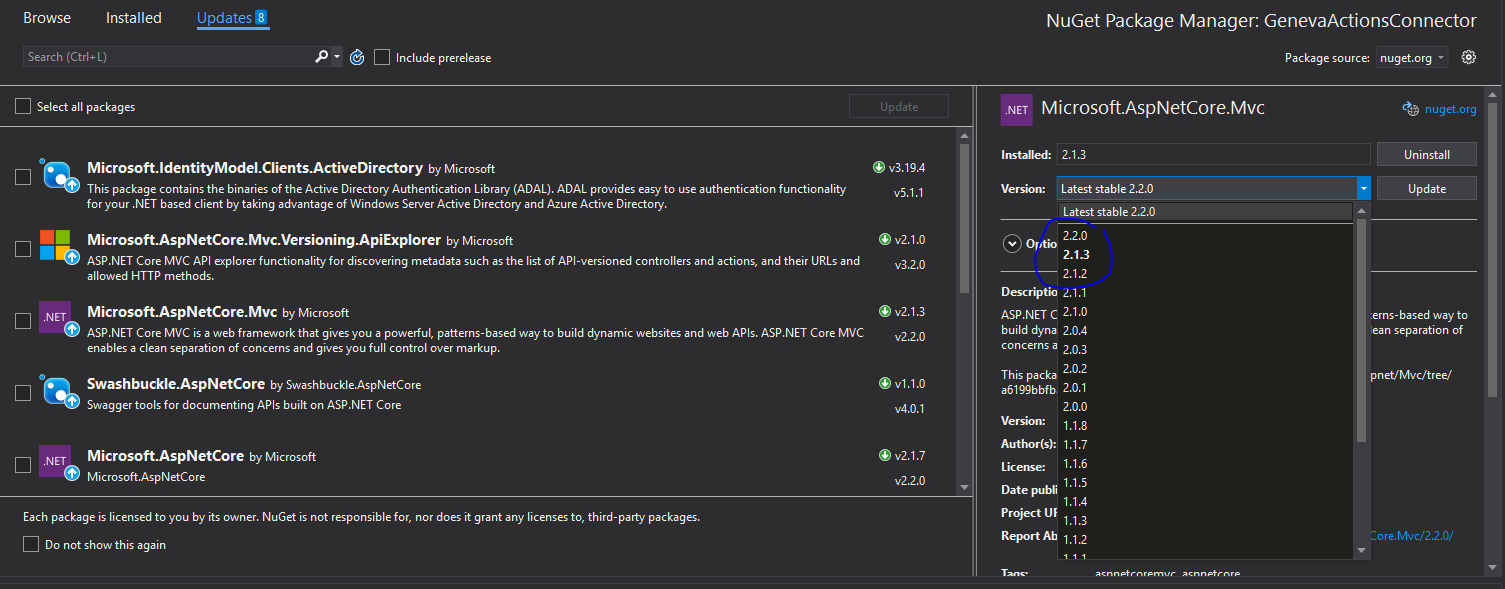Open package source settings gear

click(x=1469, y=57)
